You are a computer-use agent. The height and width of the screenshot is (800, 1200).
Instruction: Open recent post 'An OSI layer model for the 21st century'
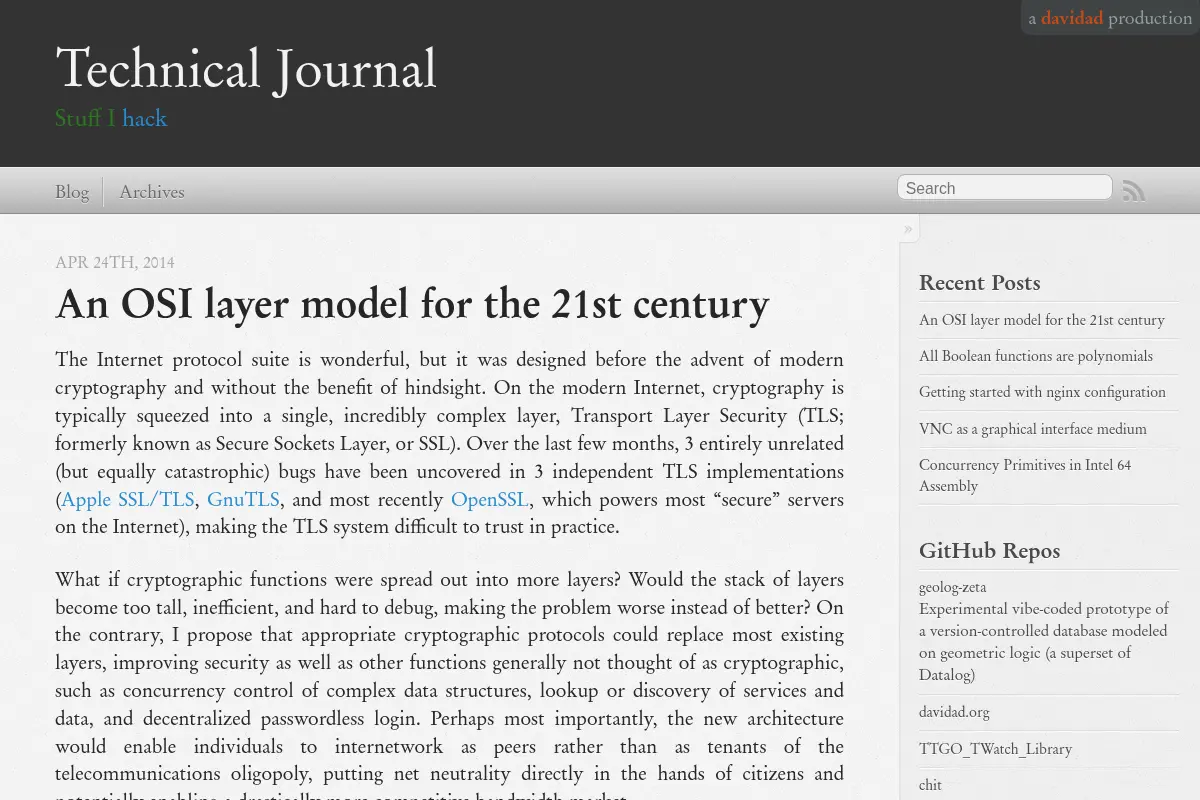[x=1042, y=320]
